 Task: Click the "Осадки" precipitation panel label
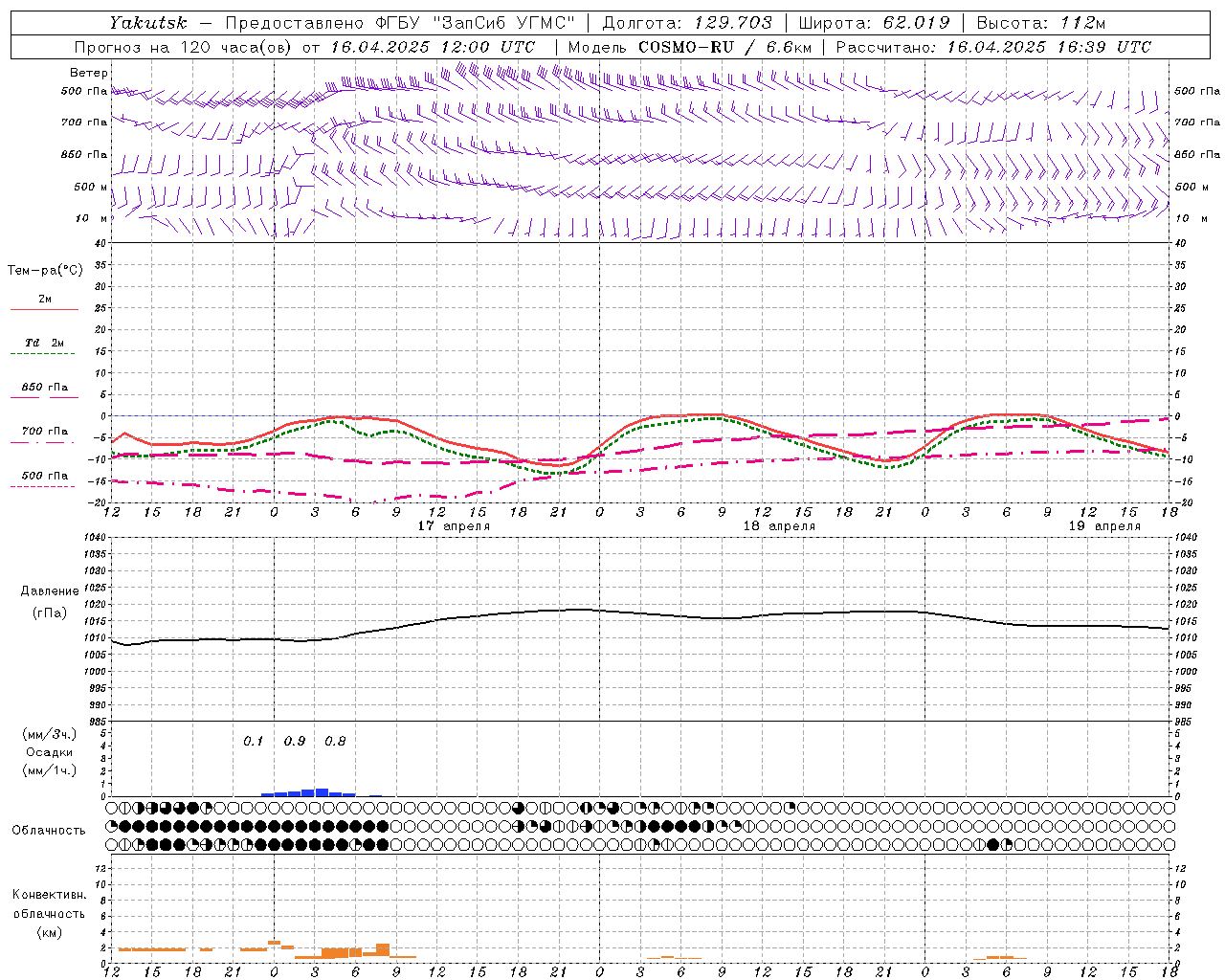tap(49, 752)
